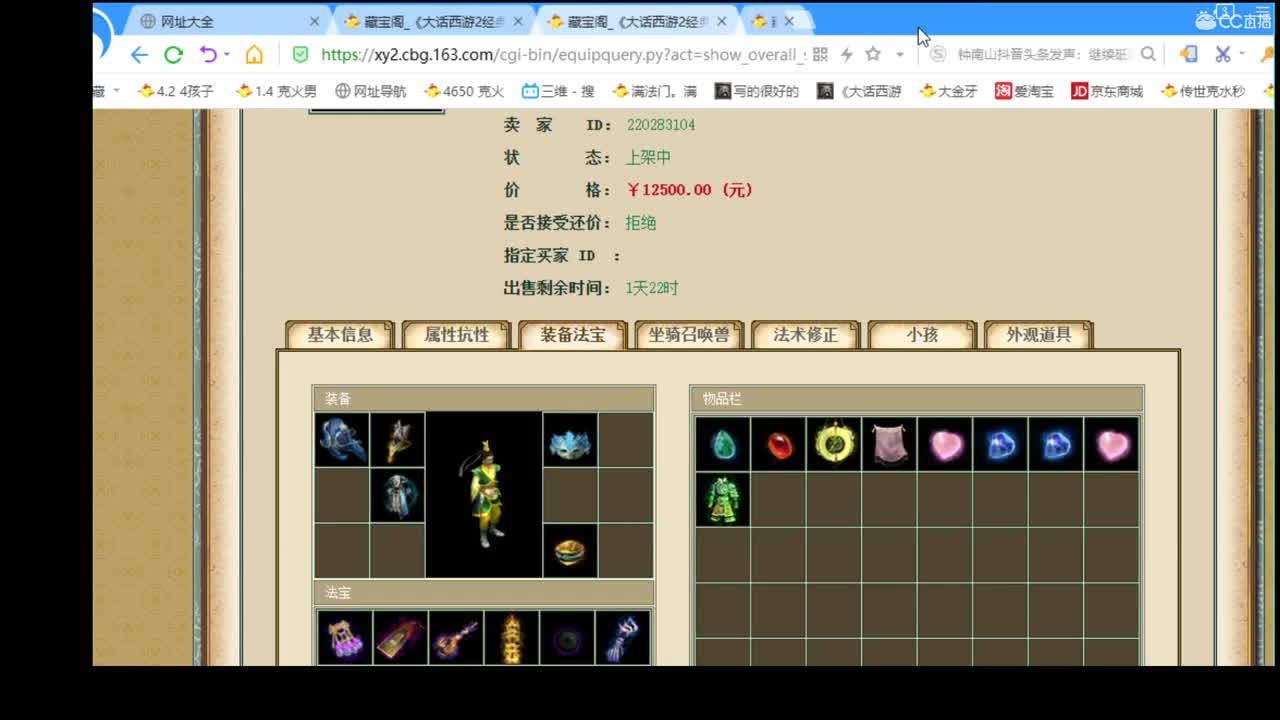Open the 法术修正 tab

pos(805,335)
